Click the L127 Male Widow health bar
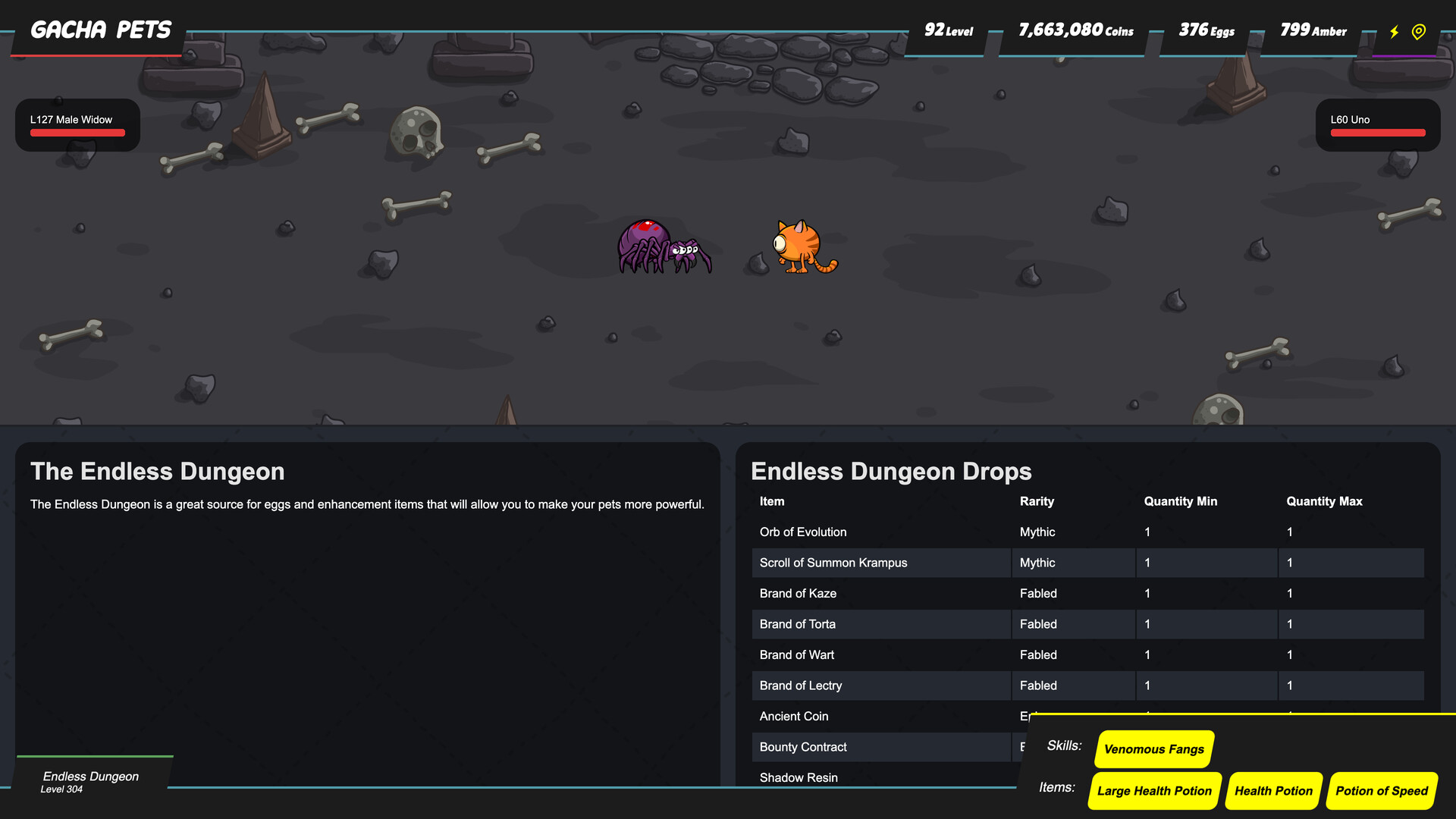1456x819 pixels. point(77,133)
